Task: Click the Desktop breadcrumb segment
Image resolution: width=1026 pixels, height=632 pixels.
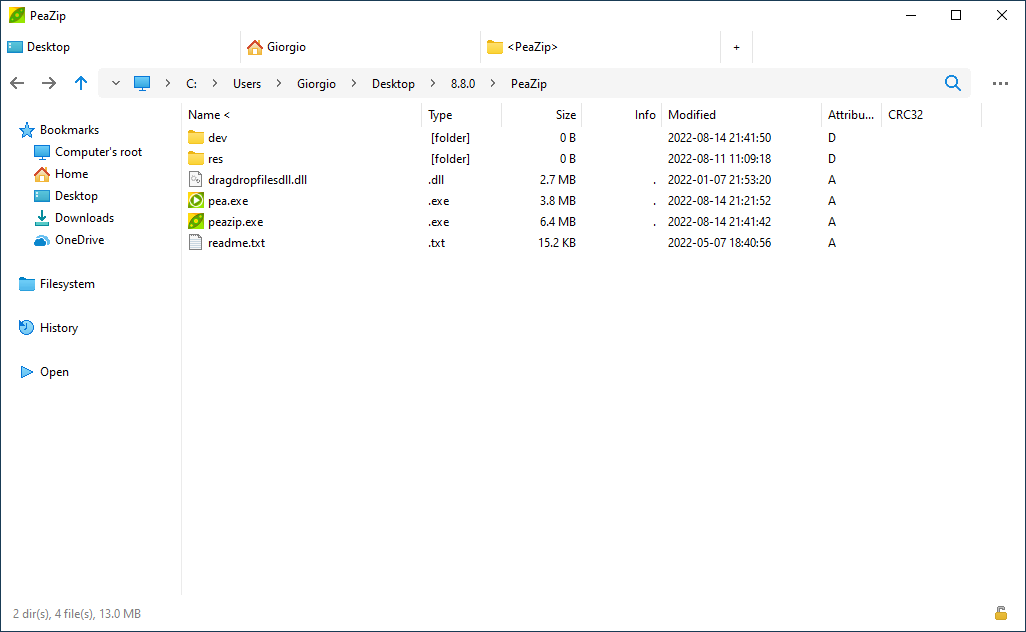Action: [393, 84]
